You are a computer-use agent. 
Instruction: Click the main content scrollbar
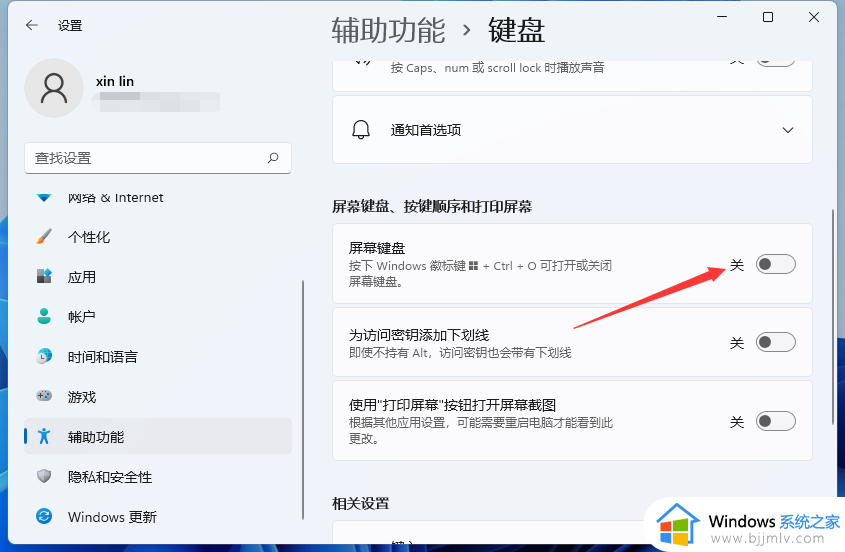tap(833, 317)
